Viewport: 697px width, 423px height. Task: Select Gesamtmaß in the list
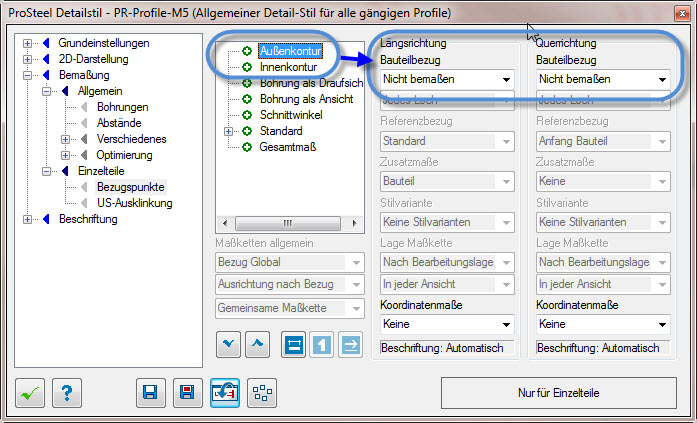click(288, 147)
